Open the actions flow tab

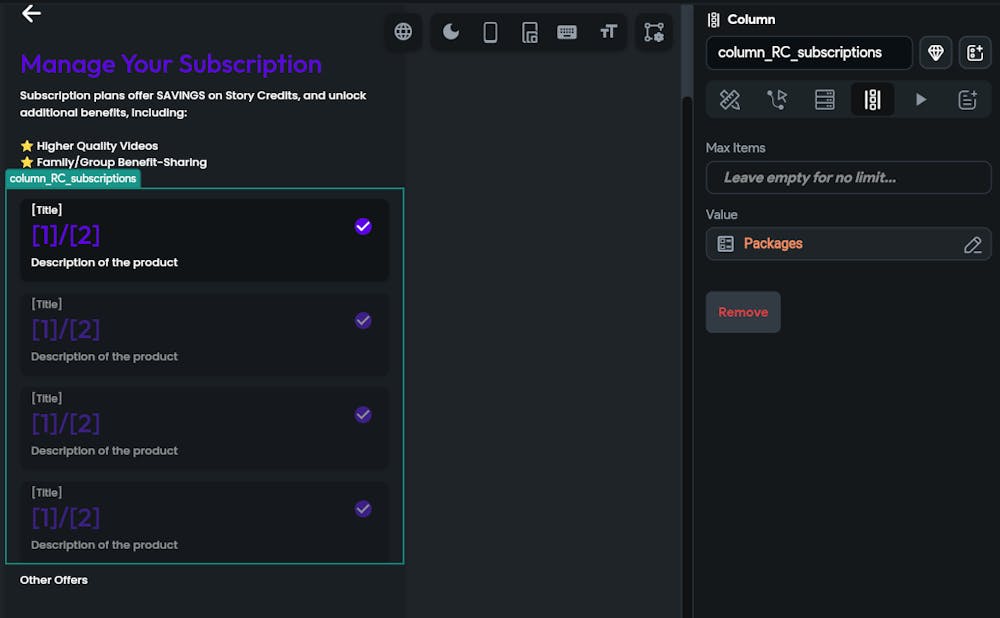click(x=777, y=100)
